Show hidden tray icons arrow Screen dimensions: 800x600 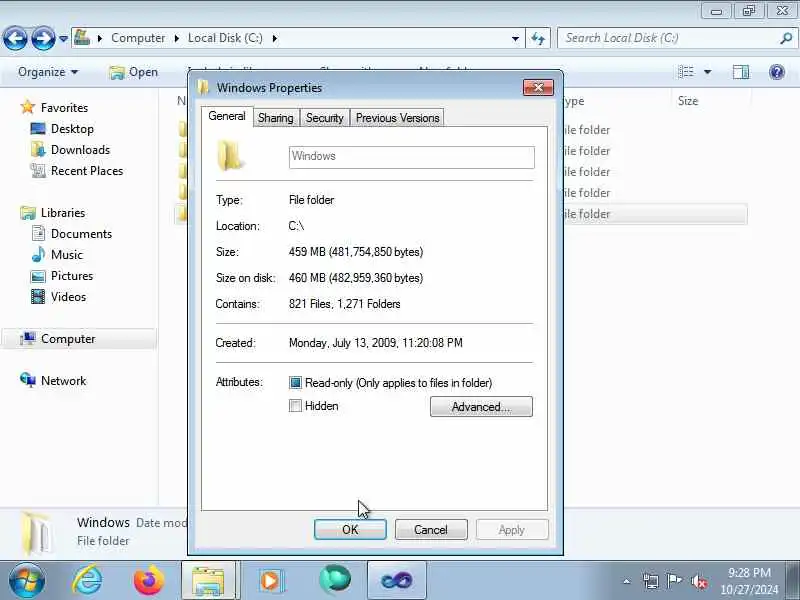[x=627, y=581]
